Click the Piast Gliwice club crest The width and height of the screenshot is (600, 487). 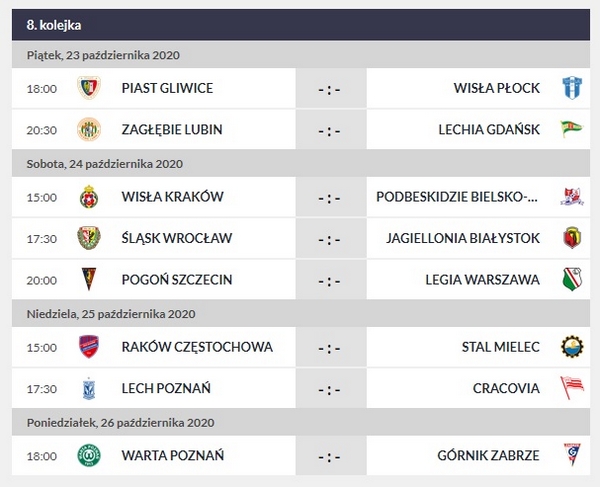90,88
